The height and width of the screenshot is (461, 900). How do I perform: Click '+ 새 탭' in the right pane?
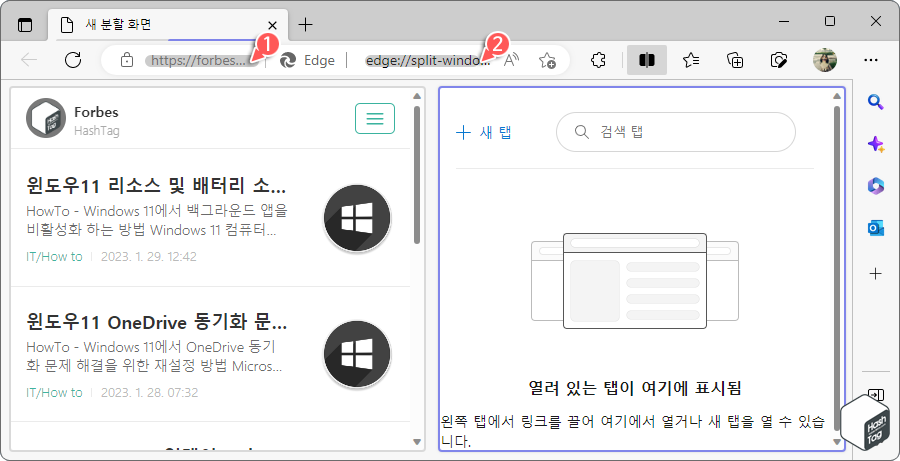click(483, 133)
